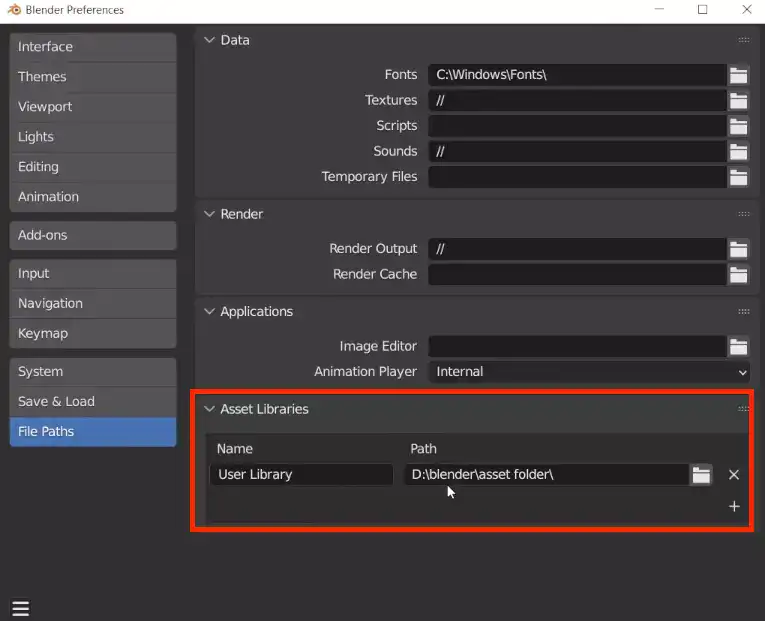
Task: Minimize the Blender Preferences window
Action: (x=659, y=9)
